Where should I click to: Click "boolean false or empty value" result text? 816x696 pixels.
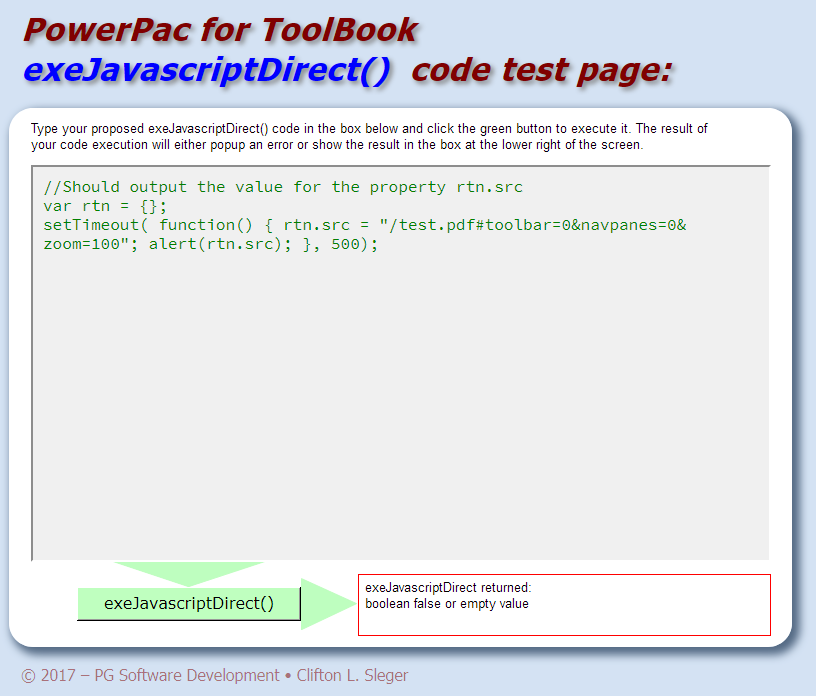coord(447,604)
